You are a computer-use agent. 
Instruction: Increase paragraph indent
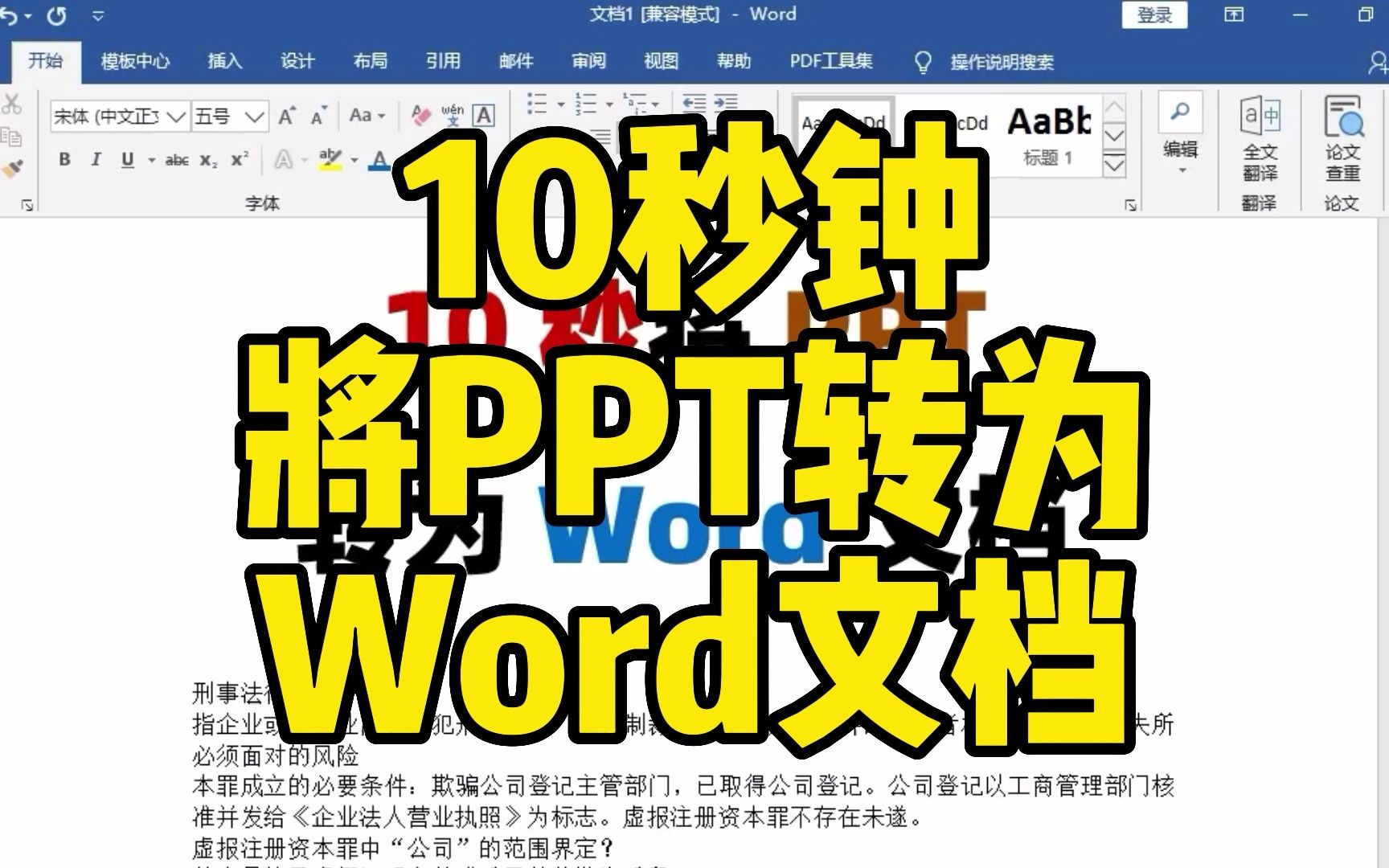[726, 103]
